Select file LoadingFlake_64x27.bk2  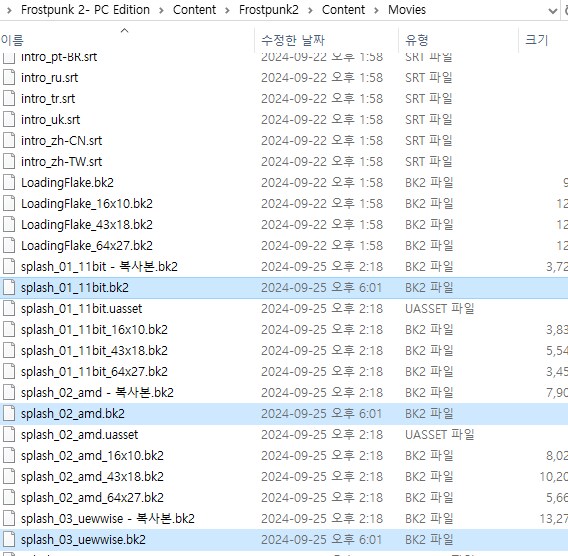tap(87, 246)
